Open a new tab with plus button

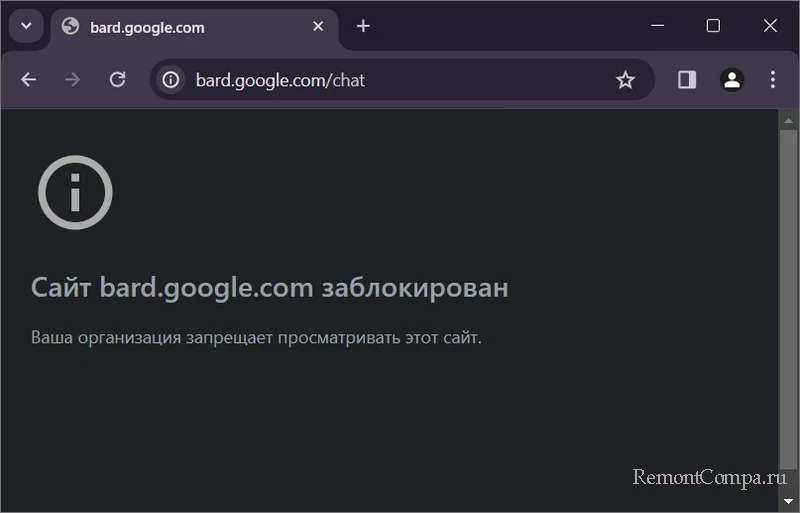363,27
